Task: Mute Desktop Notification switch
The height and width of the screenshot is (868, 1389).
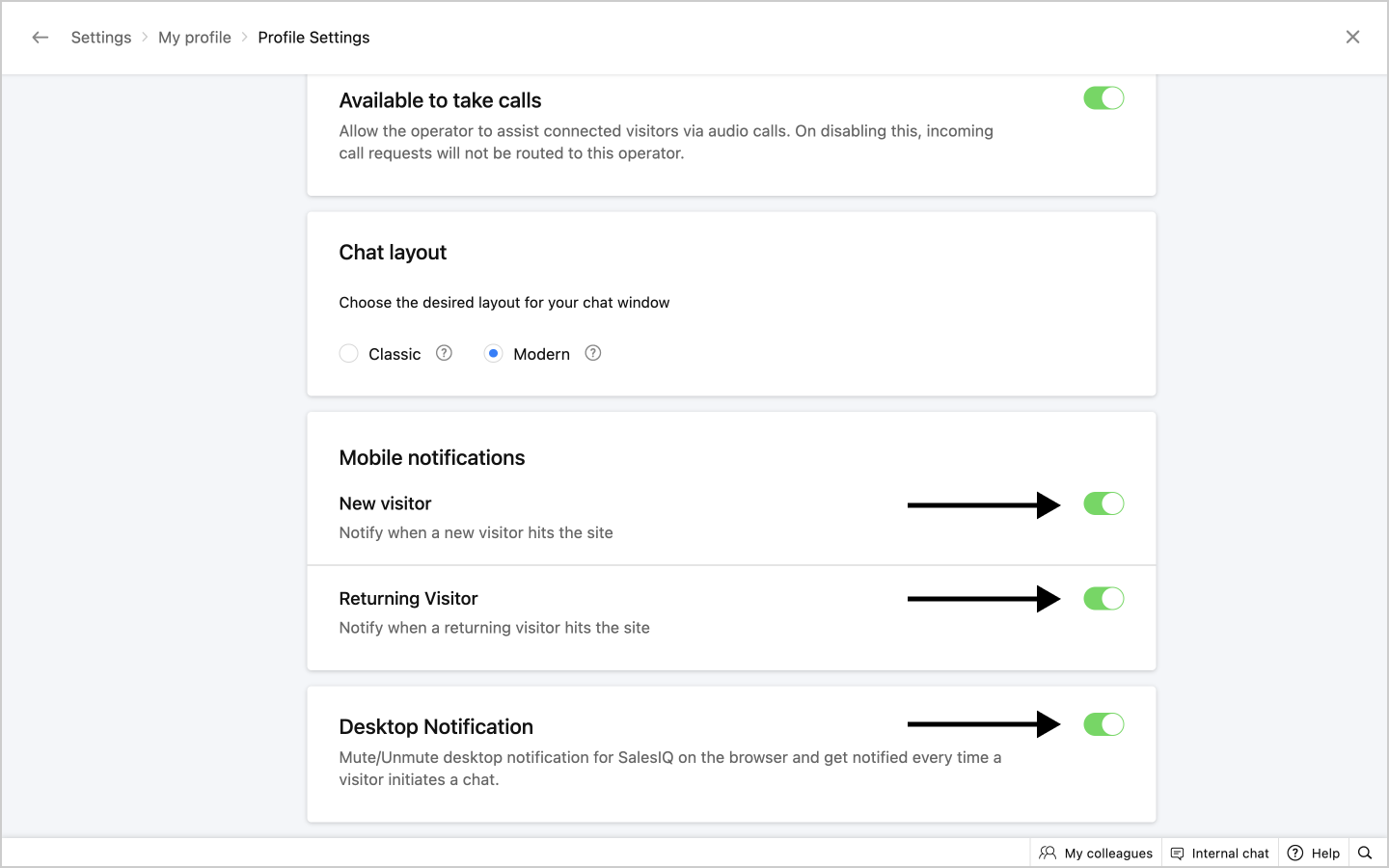Action: pyautogui.click(x=1103, y=724)
